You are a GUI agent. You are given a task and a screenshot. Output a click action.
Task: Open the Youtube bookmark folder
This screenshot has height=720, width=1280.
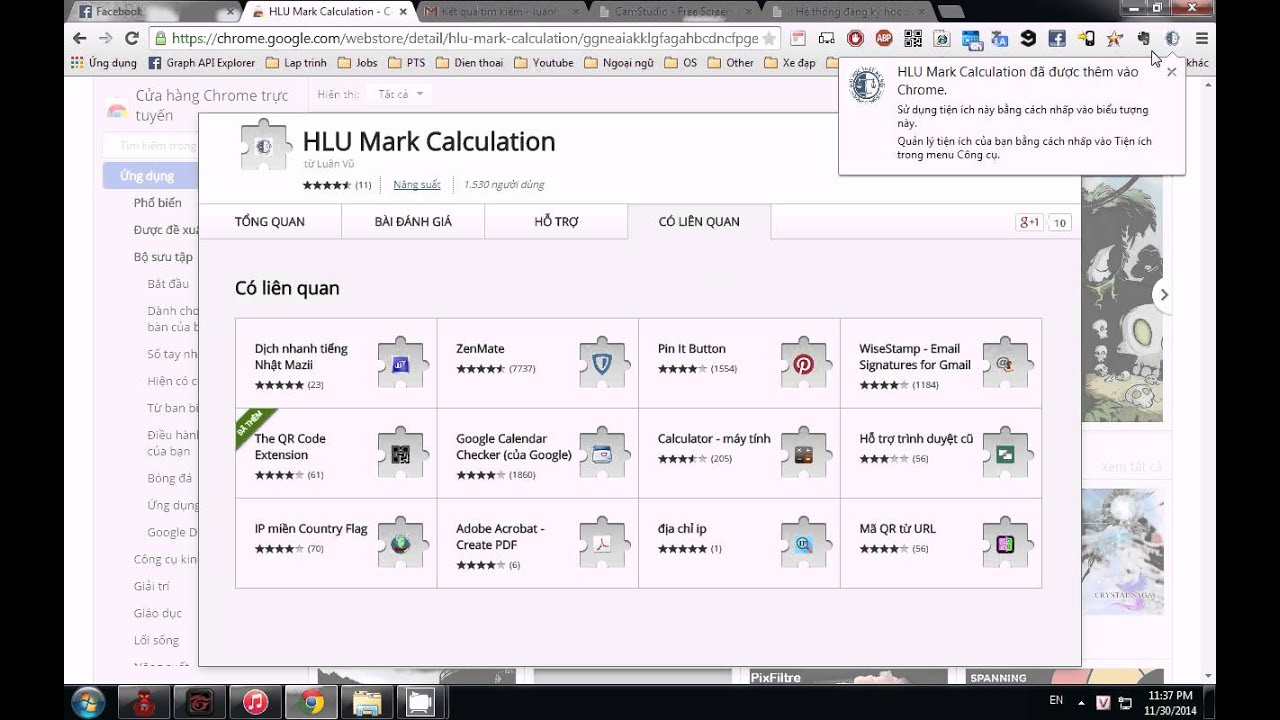click(544, 62)
